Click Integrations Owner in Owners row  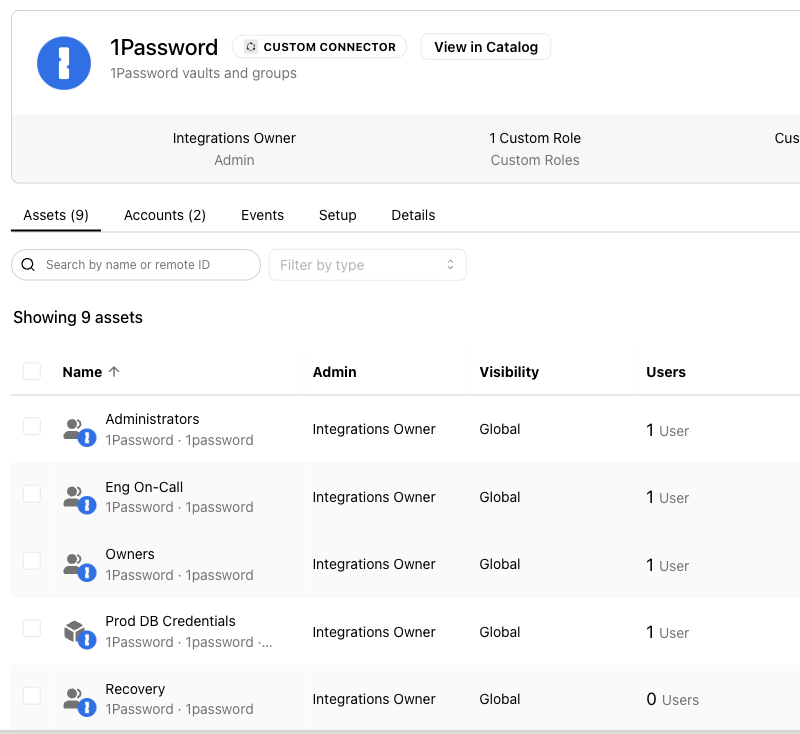pos(374,565)
